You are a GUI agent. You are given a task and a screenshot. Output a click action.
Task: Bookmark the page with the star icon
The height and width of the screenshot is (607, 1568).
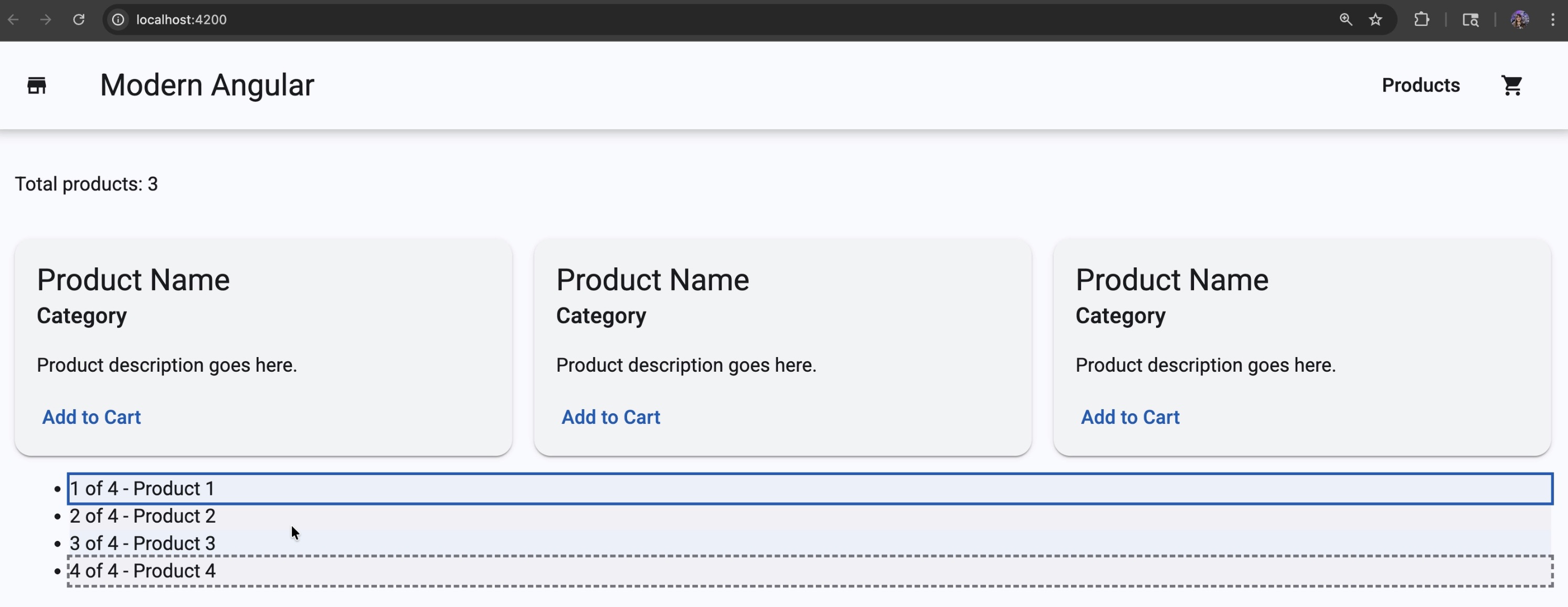pos(1375,19)
